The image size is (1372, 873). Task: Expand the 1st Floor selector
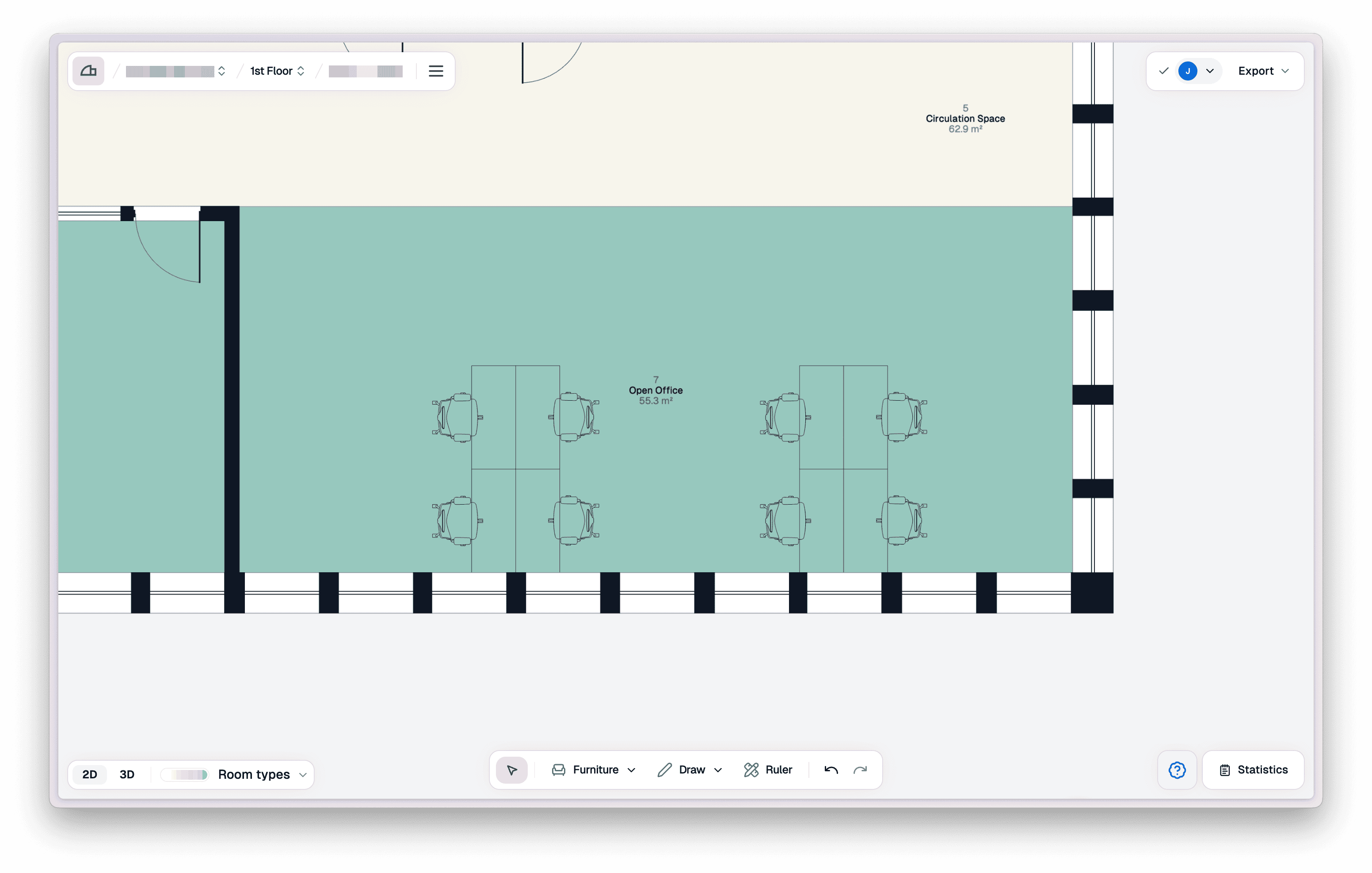point(278,71)
